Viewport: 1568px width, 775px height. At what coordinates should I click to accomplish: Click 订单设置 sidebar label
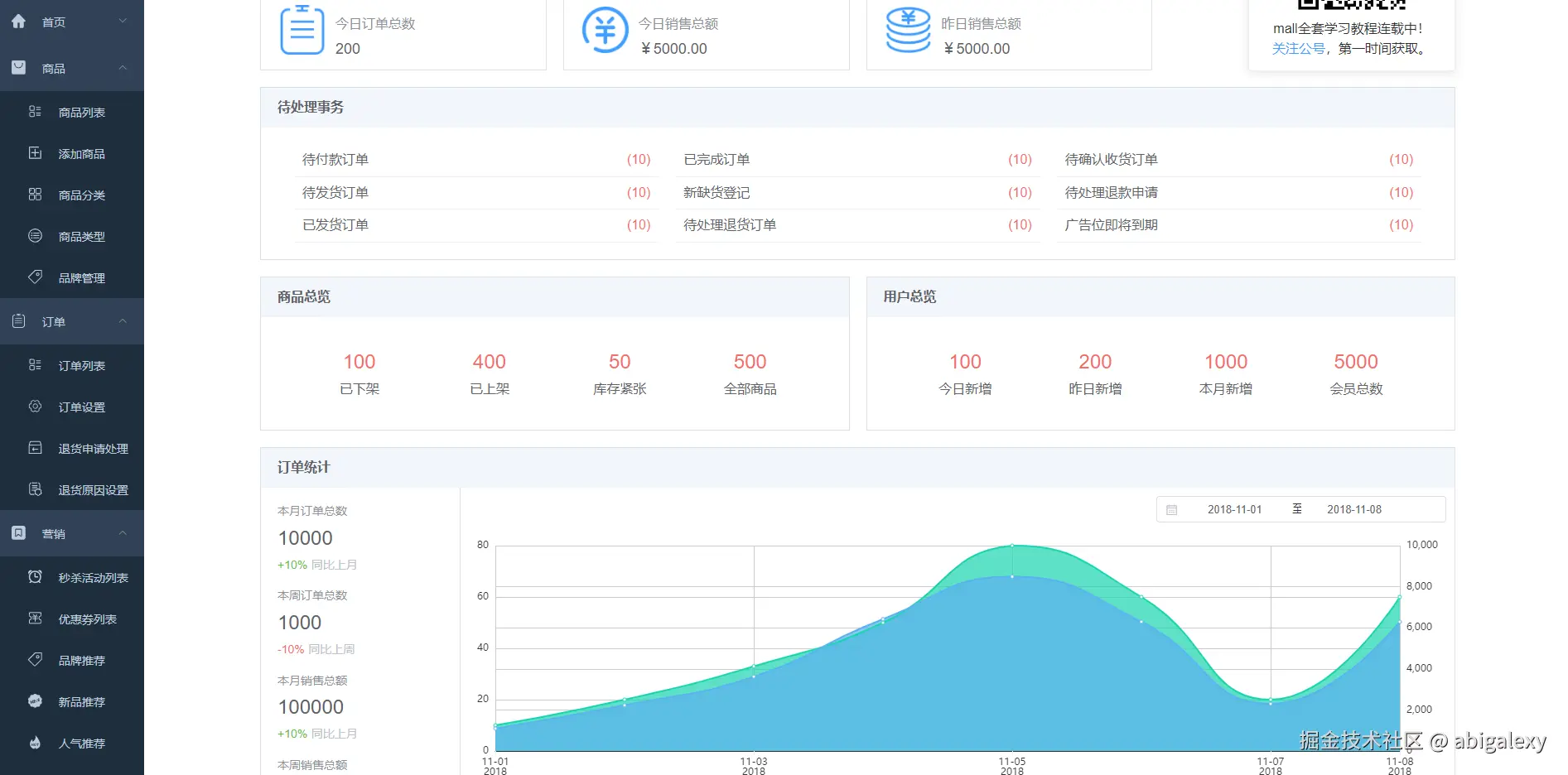pyautogui.click(x=82, y=407)
